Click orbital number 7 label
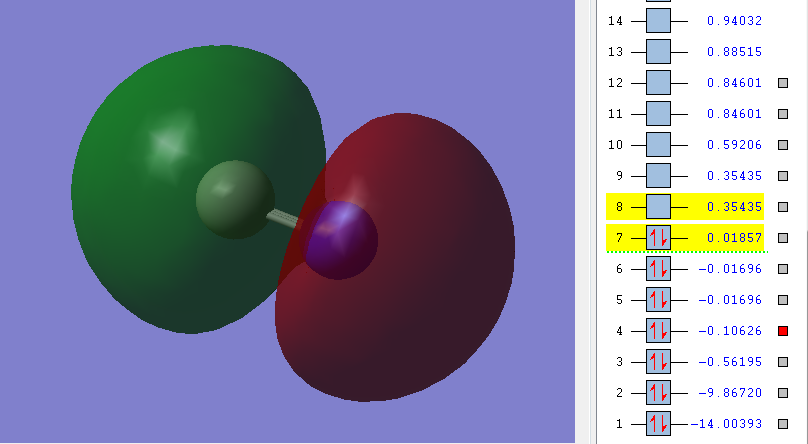This screenshot has width=808, height=444. click(619, 238)
